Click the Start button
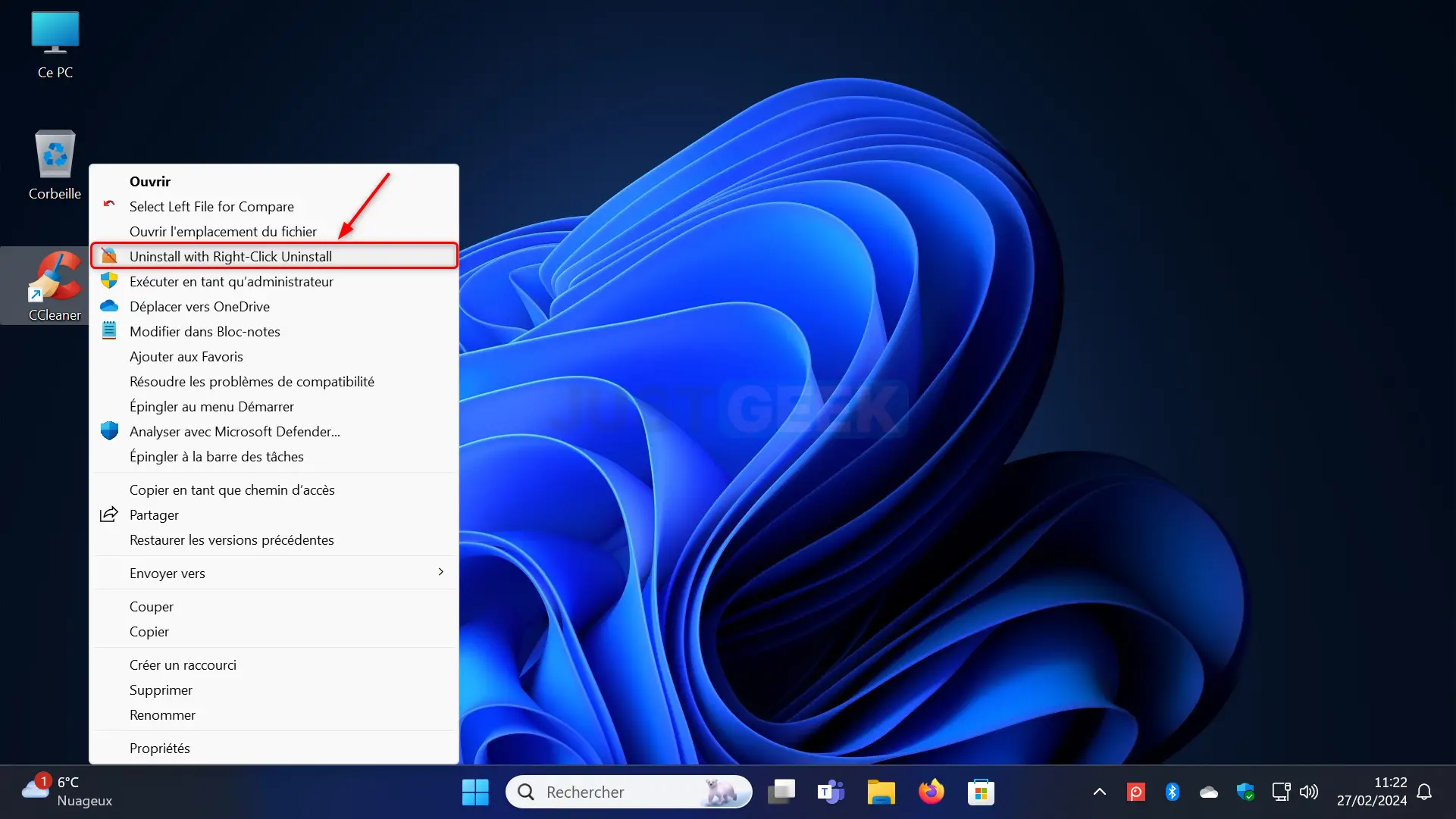The width and height of the screenshot is (1456, 819). (x=475, y=792)
